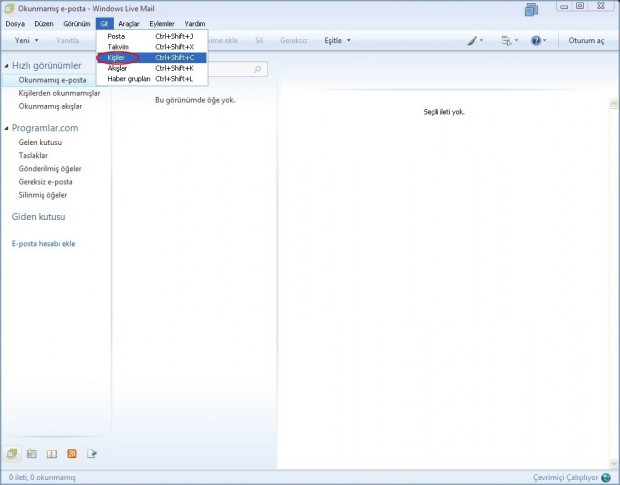Open the Gelen kutusu folder
Screen dimensions: 620x485
pyautogui.click(x=40, y=142)
